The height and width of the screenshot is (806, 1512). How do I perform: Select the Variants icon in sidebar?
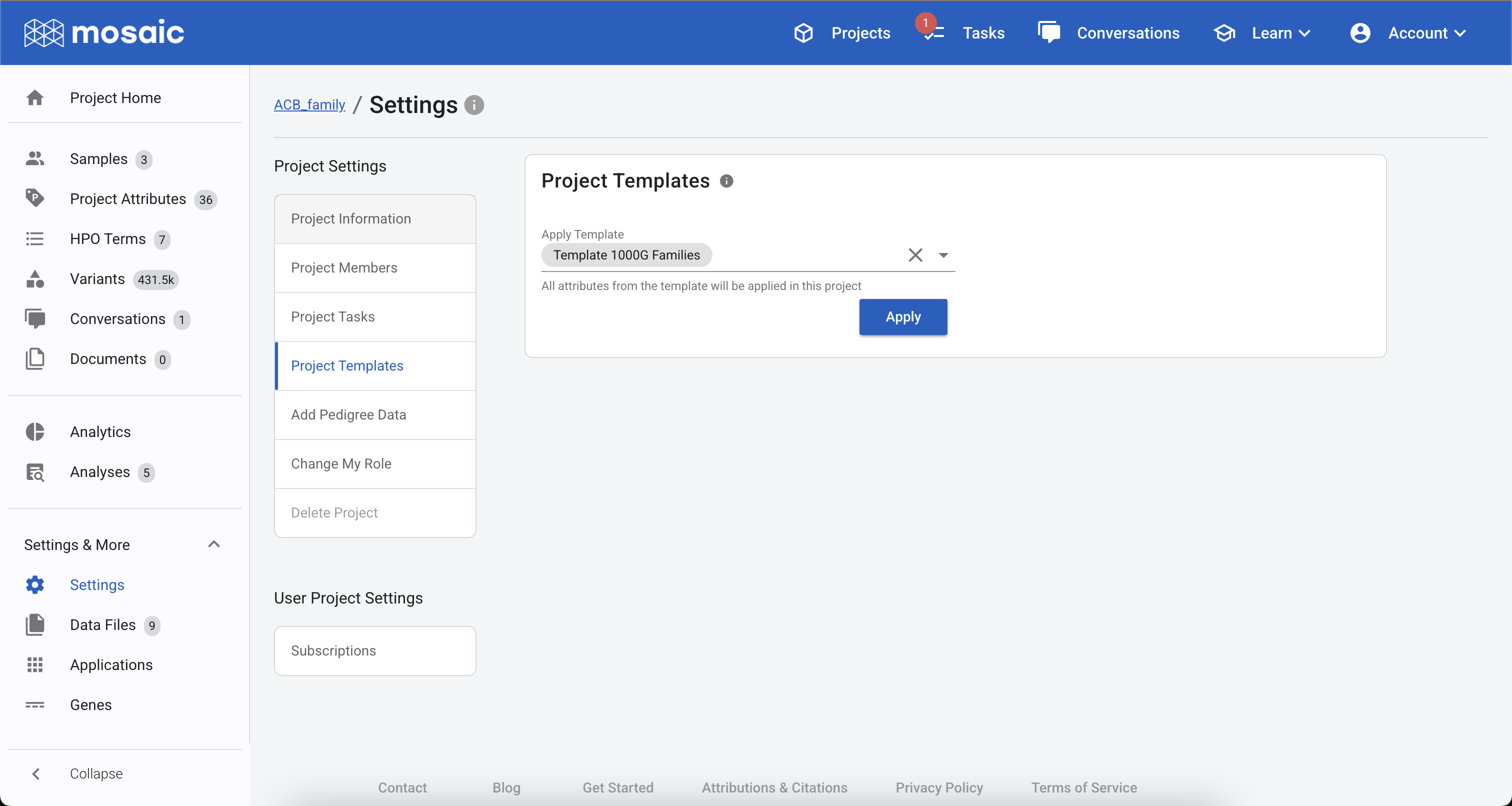pos(35,279)
